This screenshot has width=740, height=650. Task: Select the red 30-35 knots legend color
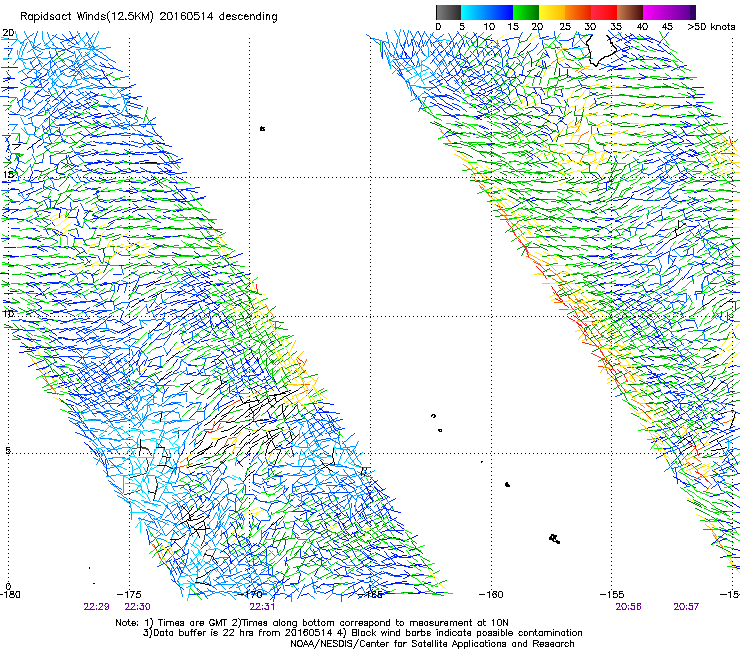[x=604, y=12]
